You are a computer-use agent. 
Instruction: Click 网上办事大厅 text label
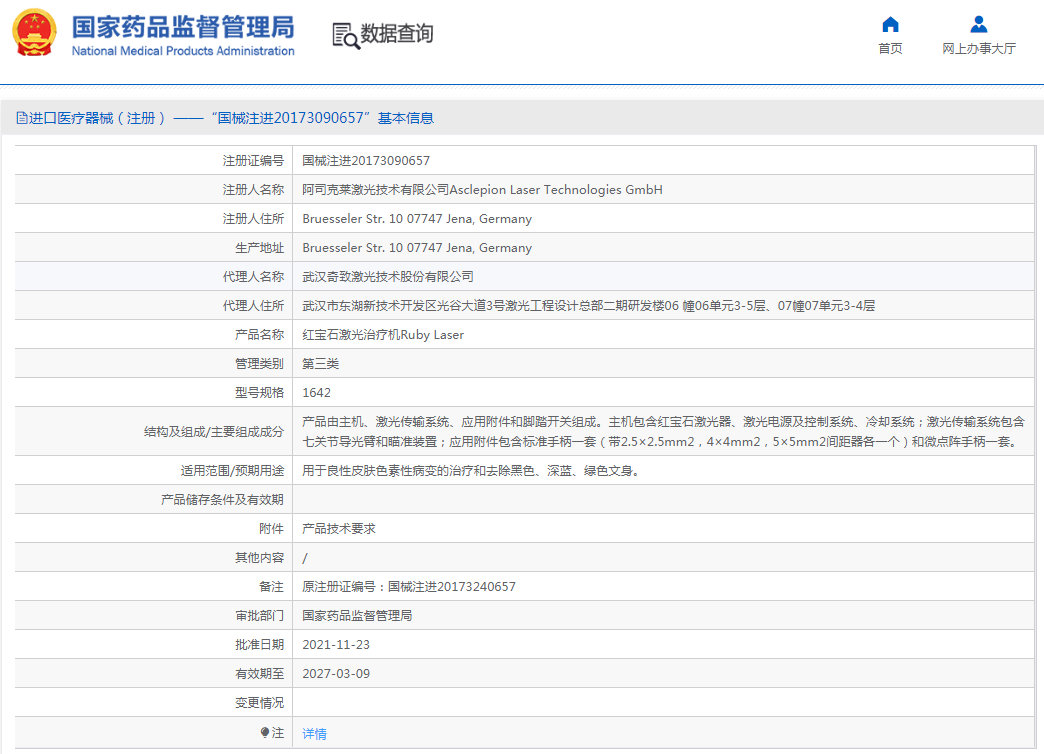coord(979,49)
